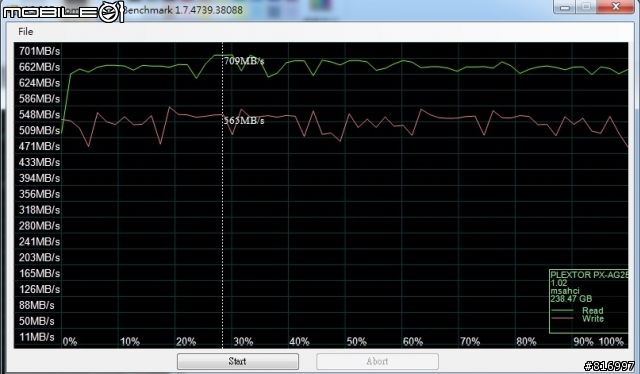
Task: Click the 709MB/s read value label
Action: (244, 61)
